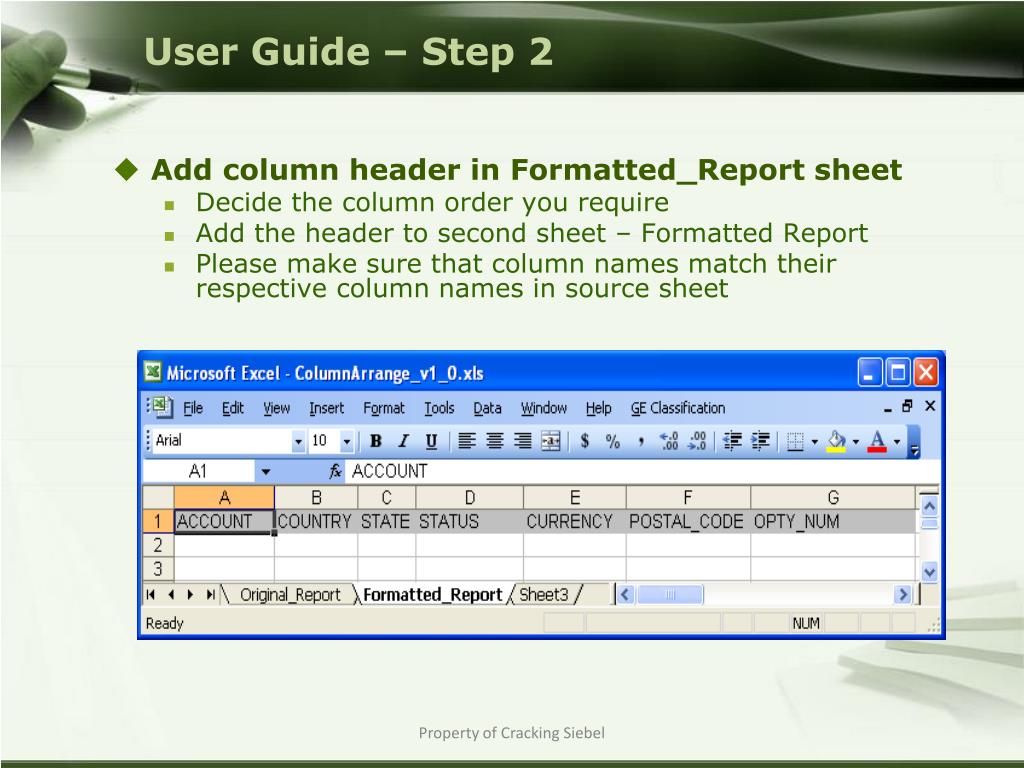Open the Tools menu
This screenshot has height=768, width=1024.
(x=439, y=408)
